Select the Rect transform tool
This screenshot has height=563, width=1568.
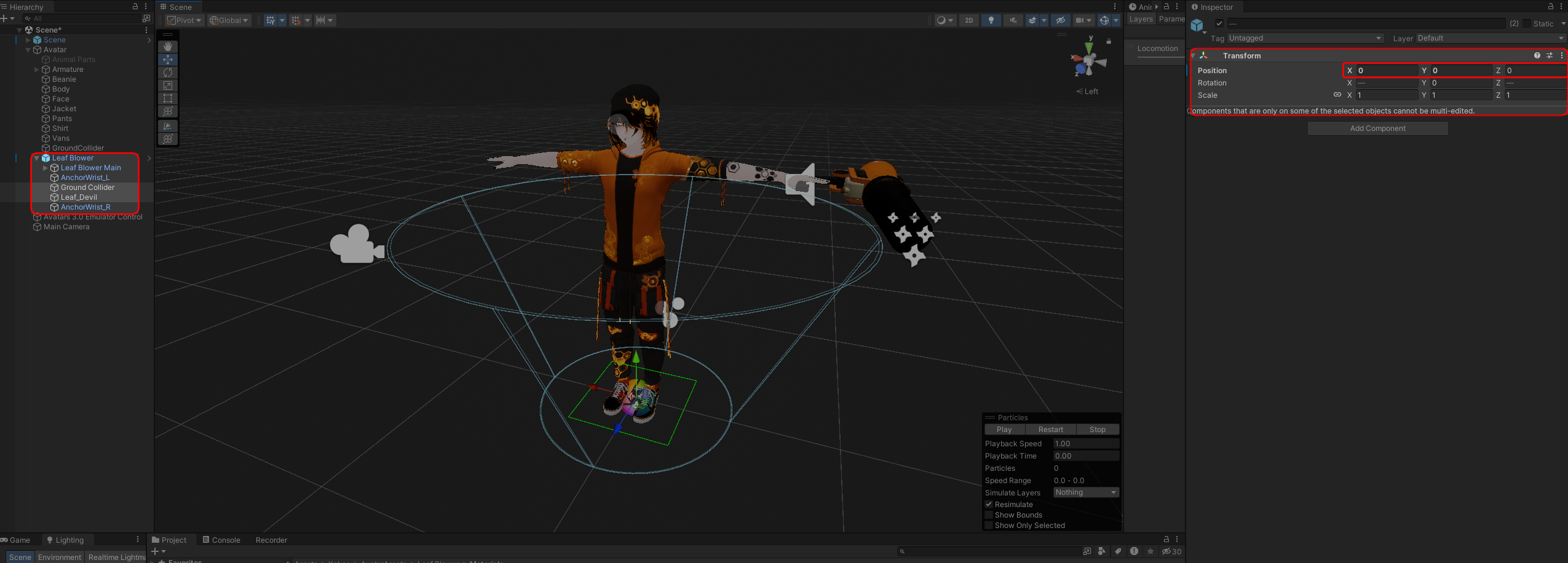point(168,98)
